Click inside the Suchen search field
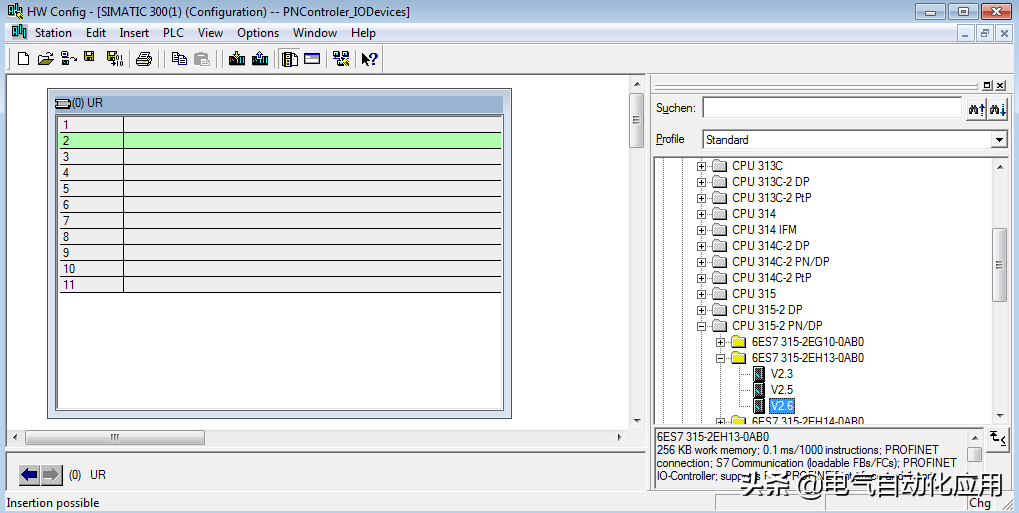 click(832, 108)
